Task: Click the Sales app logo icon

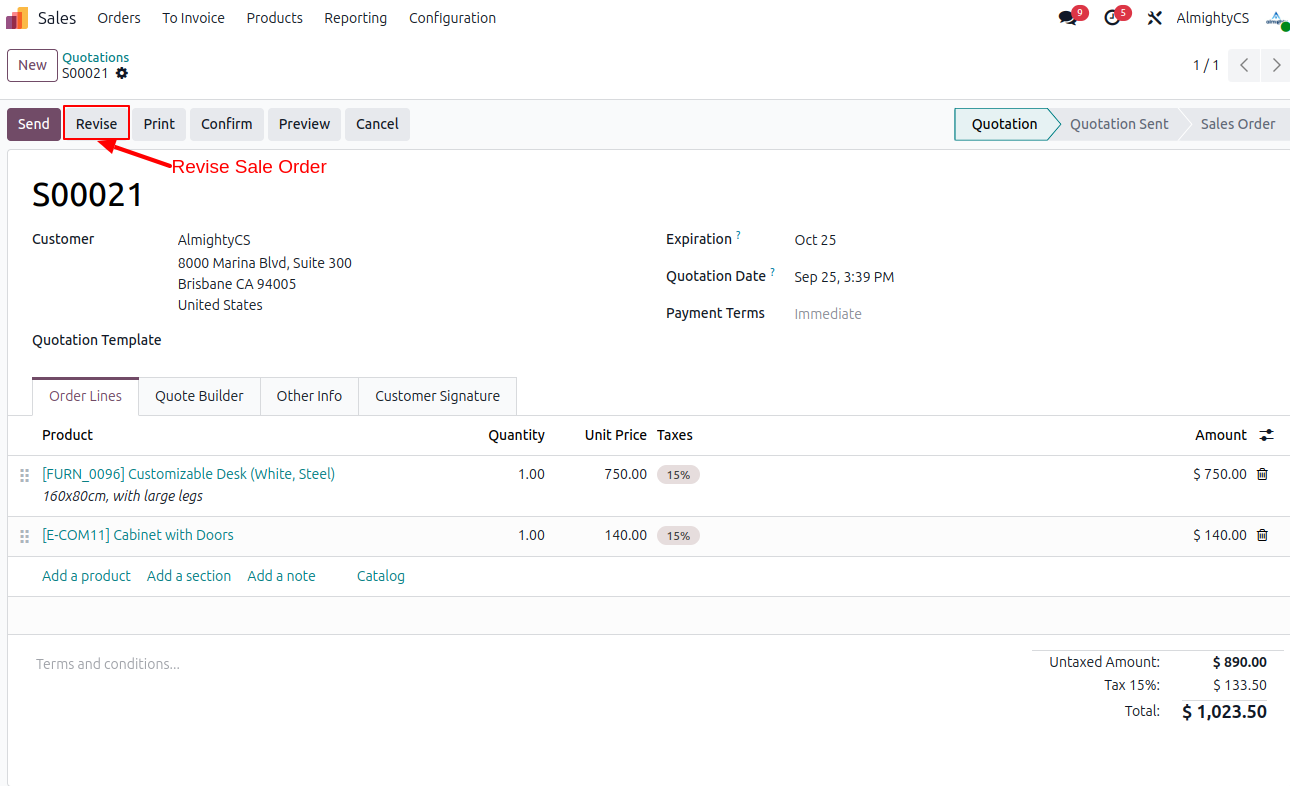Action: point(17,18)
